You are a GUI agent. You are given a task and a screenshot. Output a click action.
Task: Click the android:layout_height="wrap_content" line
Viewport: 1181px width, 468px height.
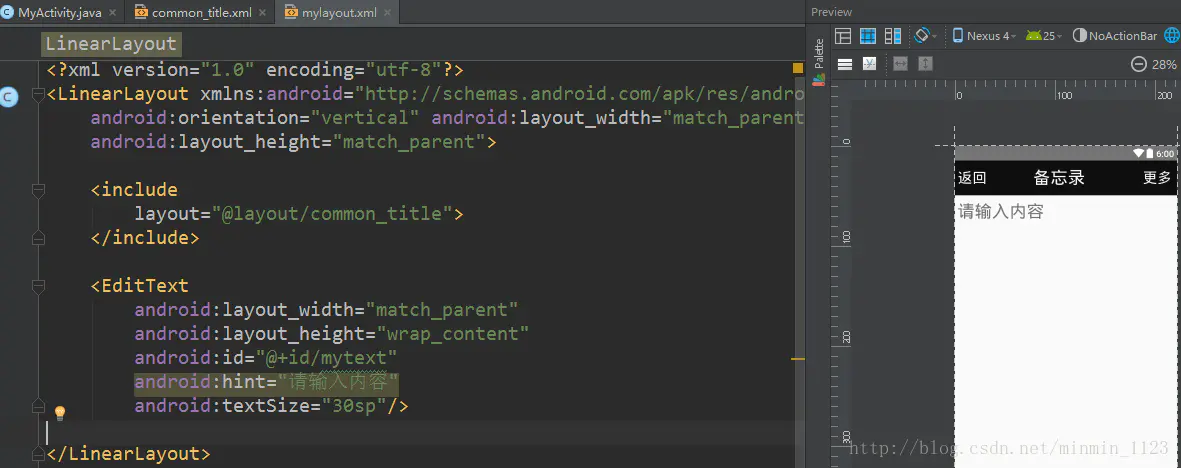331,334
